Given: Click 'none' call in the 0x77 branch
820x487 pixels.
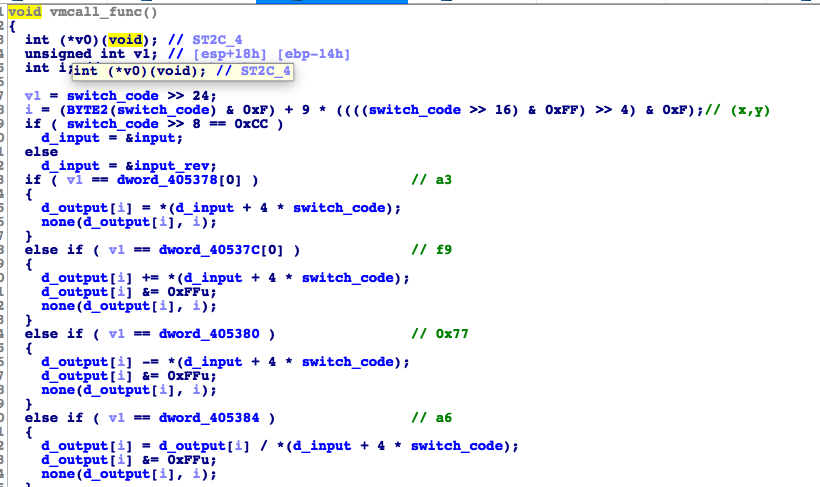Looking at the screenshot, I should pyautogui.click(x=58, y=390).
